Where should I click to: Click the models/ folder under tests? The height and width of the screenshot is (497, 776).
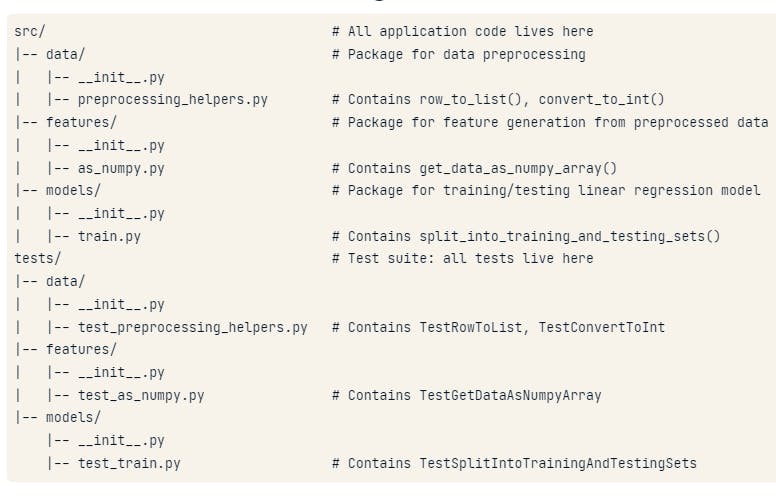[x=73, y=417]
